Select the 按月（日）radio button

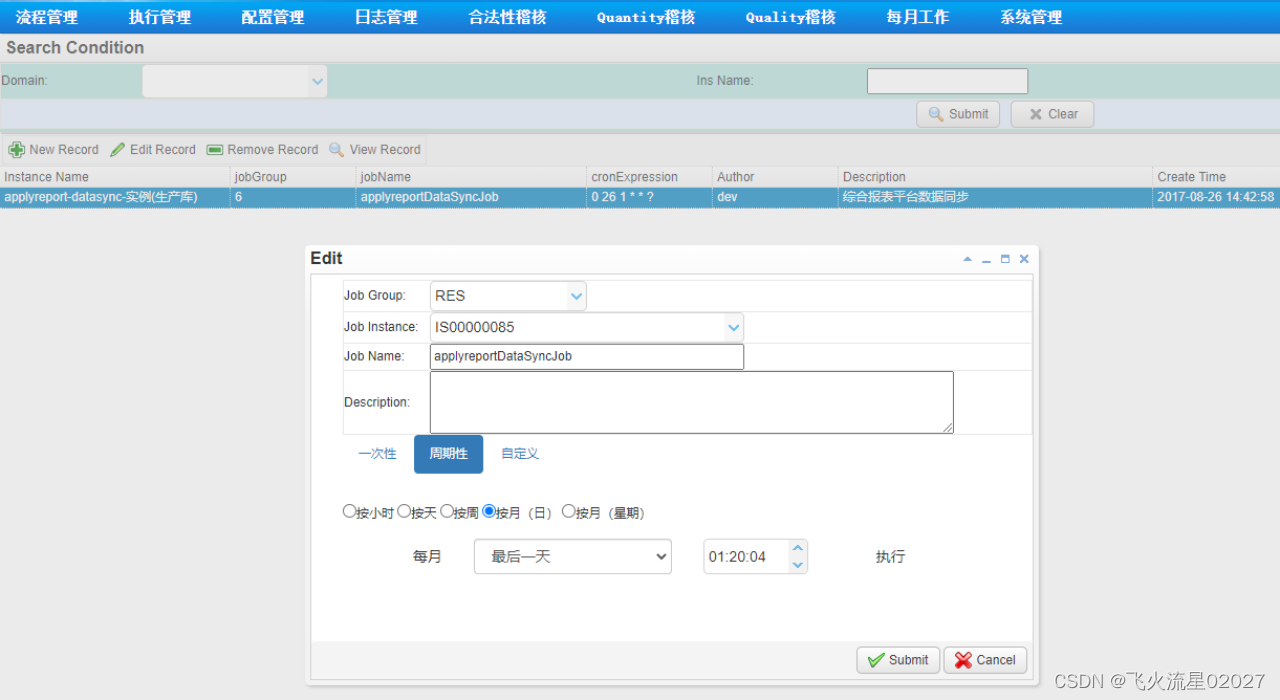click(x=489, y=511)
